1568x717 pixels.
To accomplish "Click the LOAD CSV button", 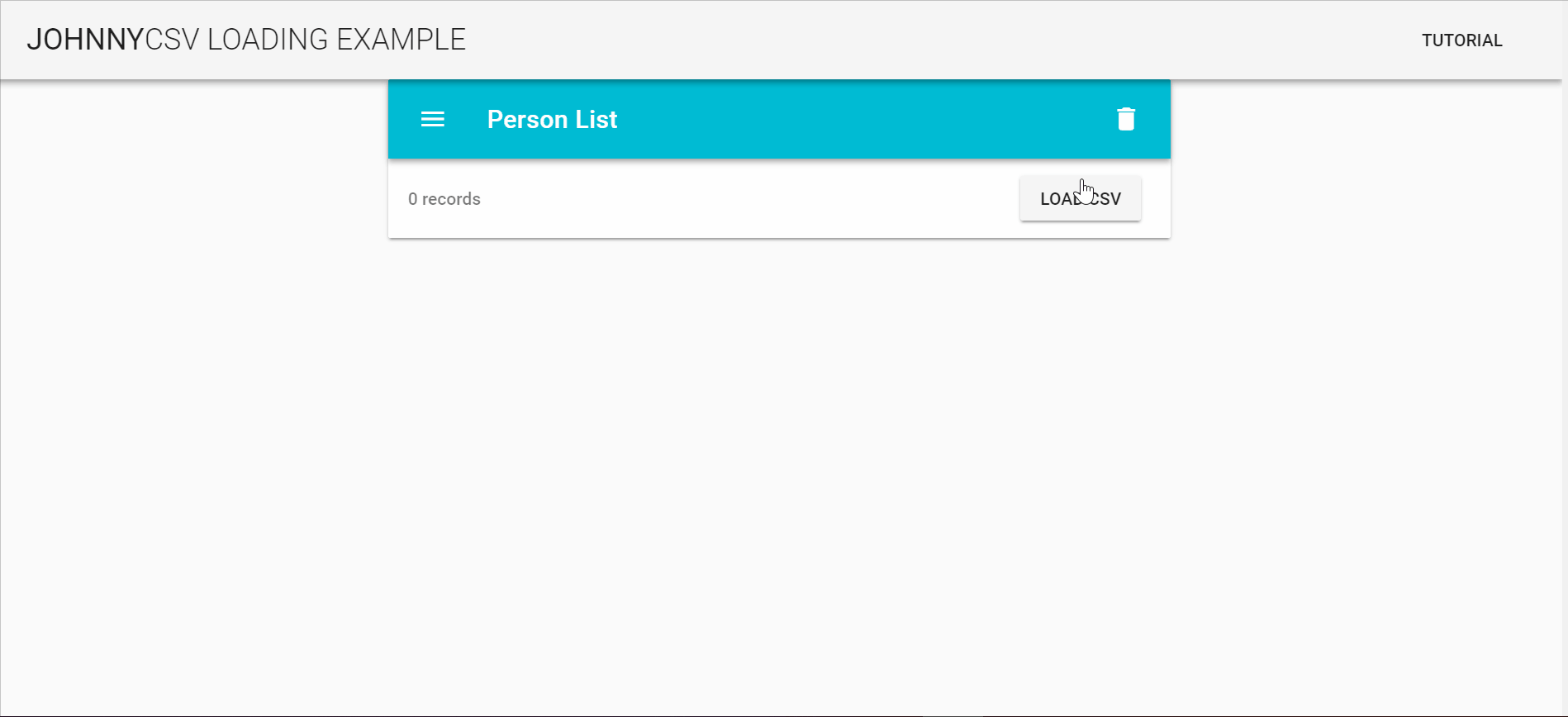I will [x=1081, y=198].
